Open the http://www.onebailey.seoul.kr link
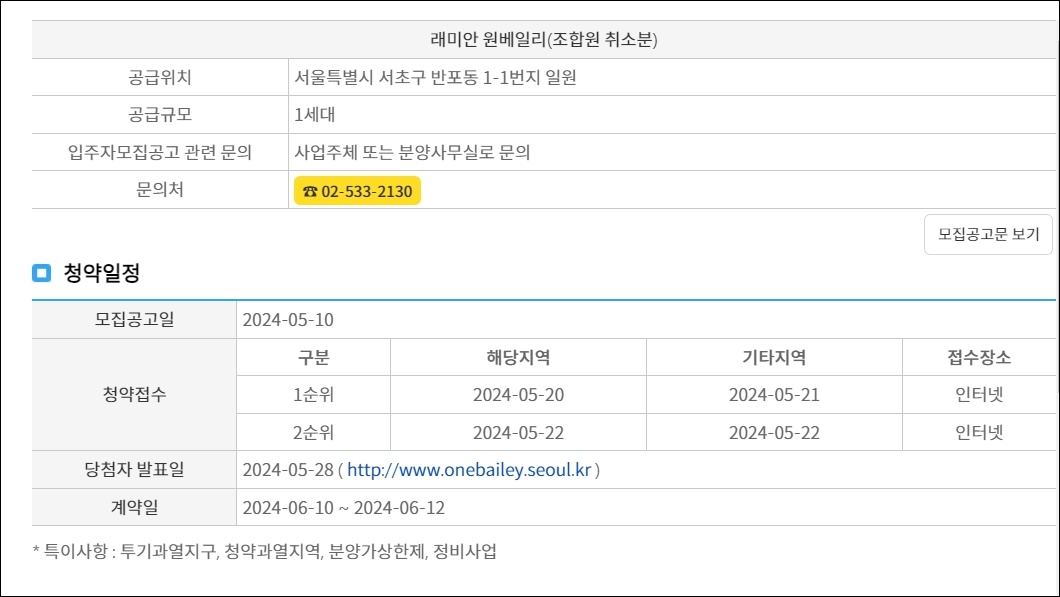Image resolution: width=1060 pixels, height=597 pixels. click(x=469, y=470)
